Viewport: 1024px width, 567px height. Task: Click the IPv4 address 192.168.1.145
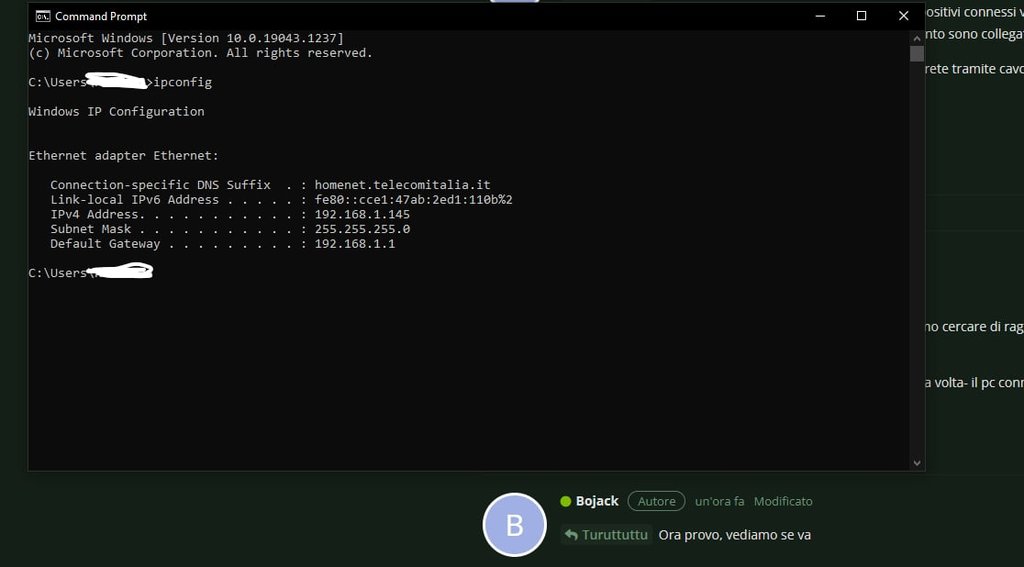coord(362,214)
